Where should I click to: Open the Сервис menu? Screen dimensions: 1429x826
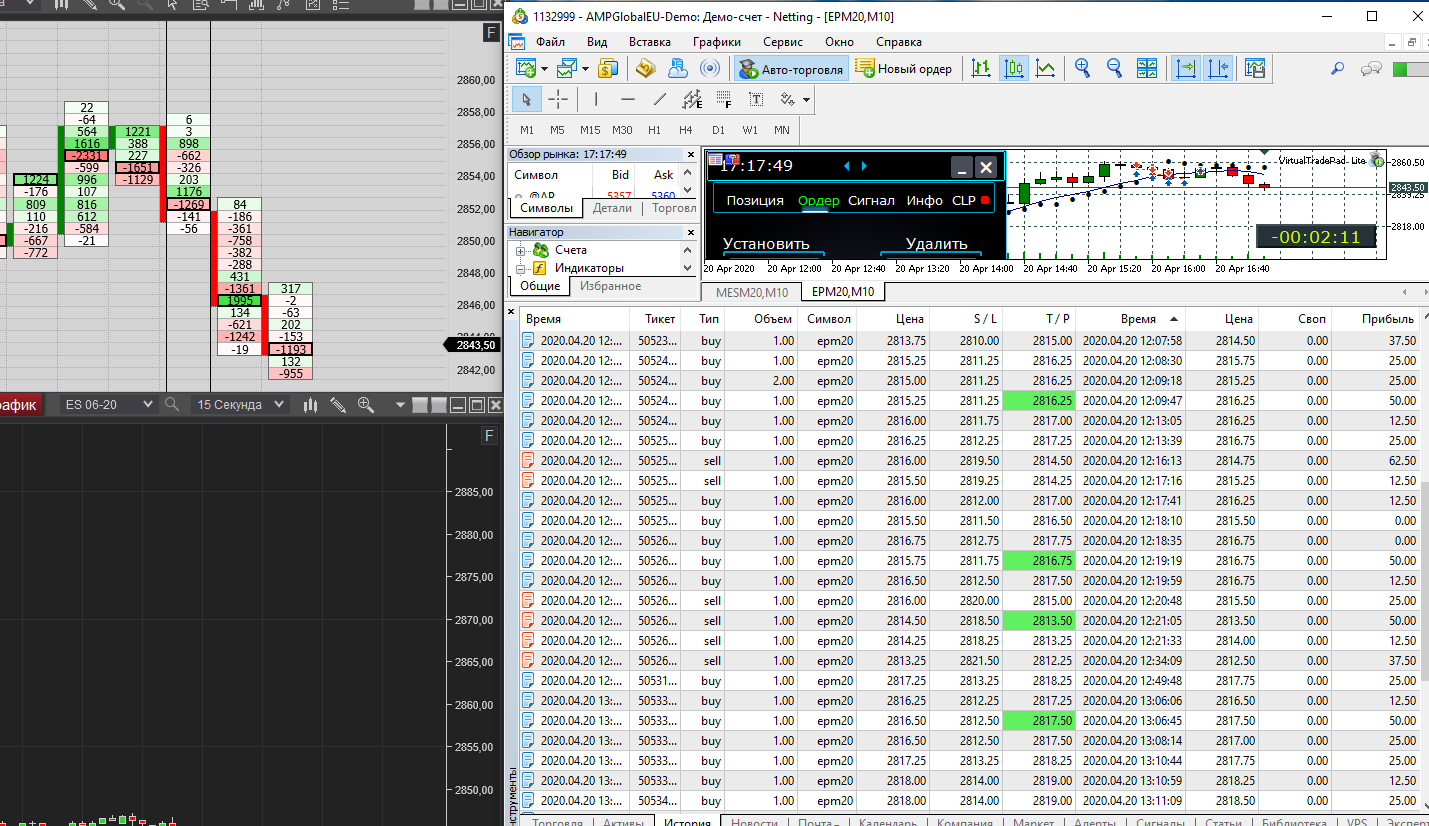pos(782,42)
